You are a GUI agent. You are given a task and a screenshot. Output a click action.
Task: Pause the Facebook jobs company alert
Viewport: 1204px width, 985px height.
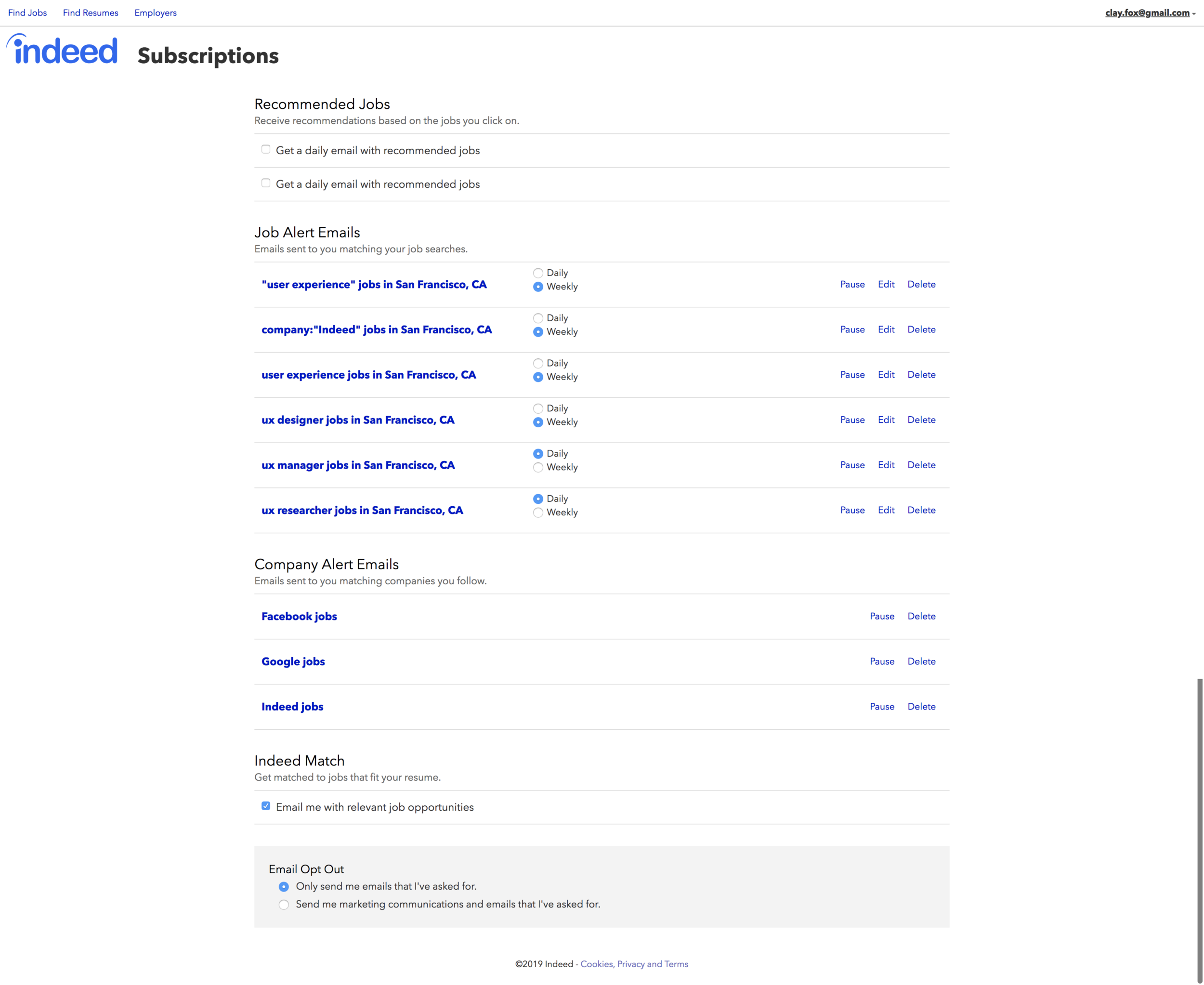pyautogui.click(x=882, y=616)
